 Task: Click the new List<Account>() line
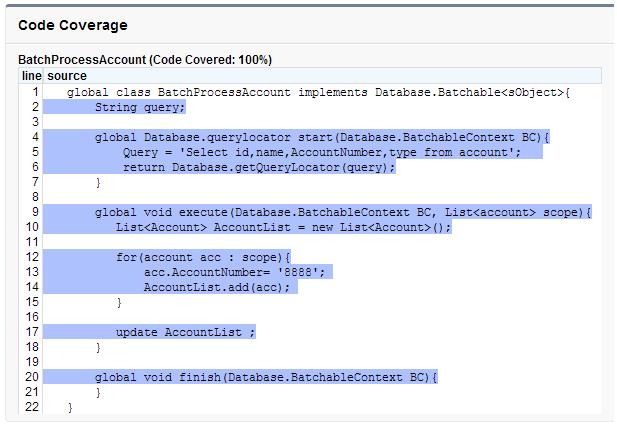click(283, 227)
